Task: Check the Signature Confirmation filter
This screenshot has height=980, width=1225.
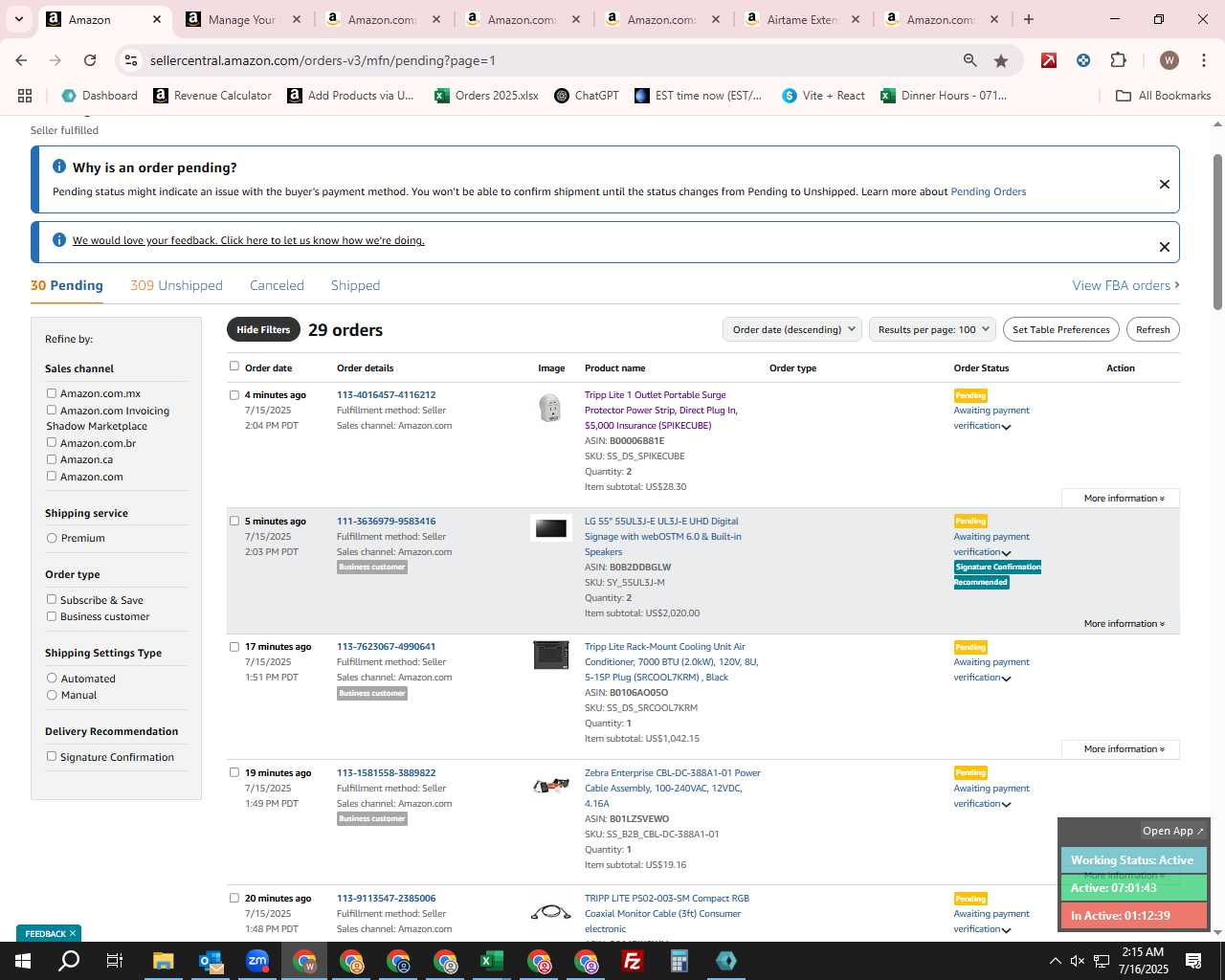Action: point(52,756)
